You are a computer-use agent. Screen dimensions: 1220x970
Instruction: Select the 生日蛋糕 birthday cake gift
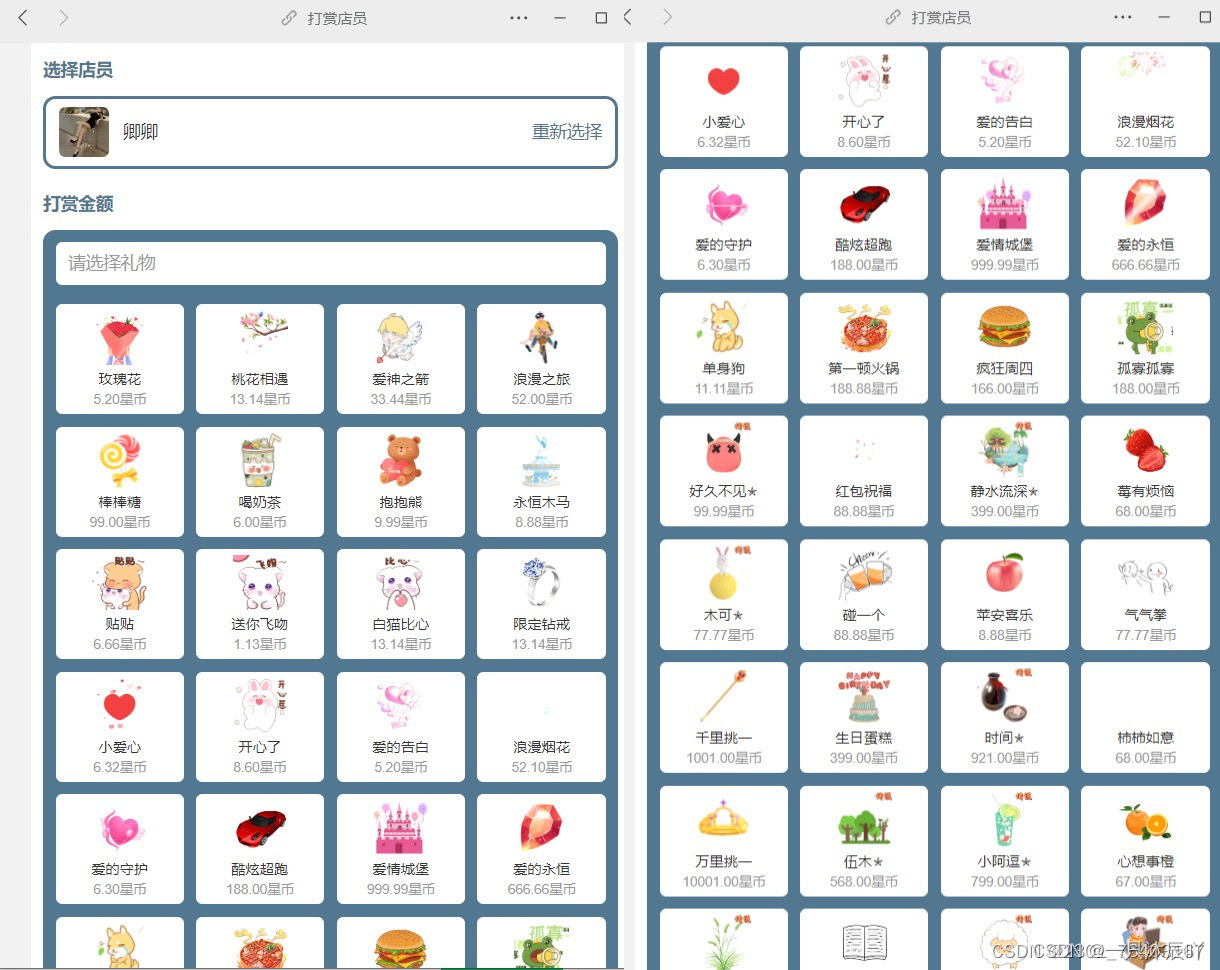[x=864, y=718]
